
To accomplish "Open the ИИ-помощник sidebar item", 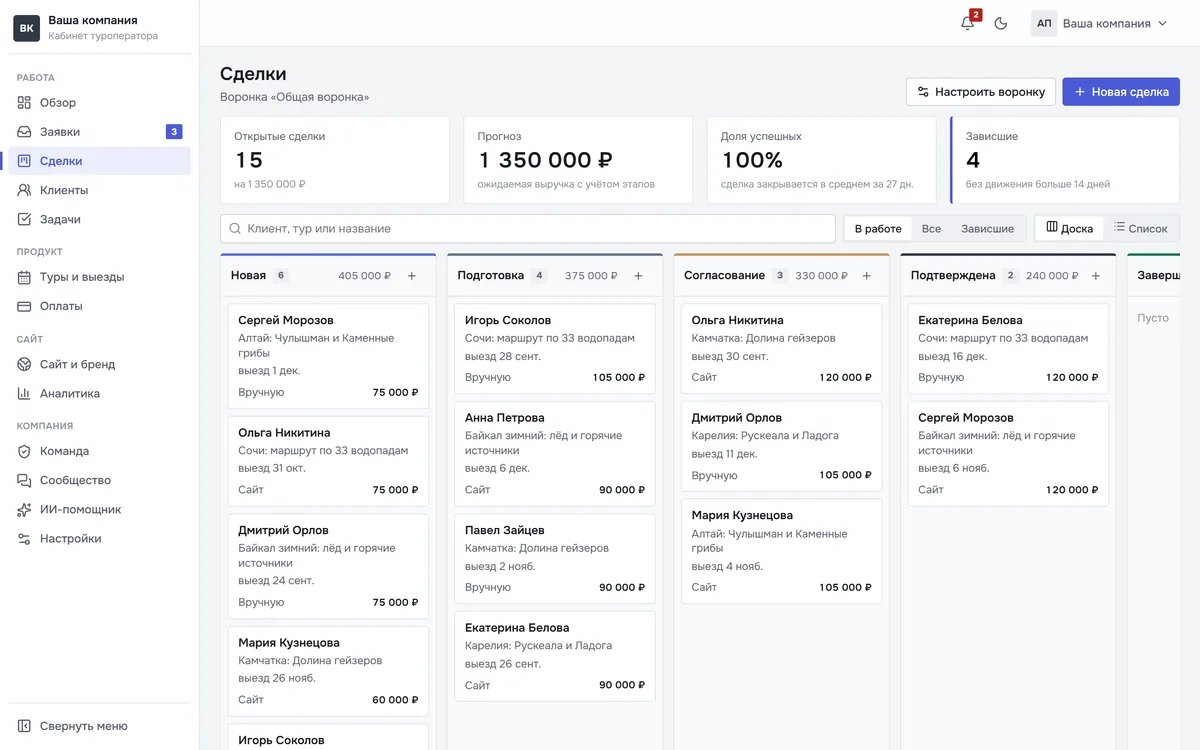I will coord(99,509).
